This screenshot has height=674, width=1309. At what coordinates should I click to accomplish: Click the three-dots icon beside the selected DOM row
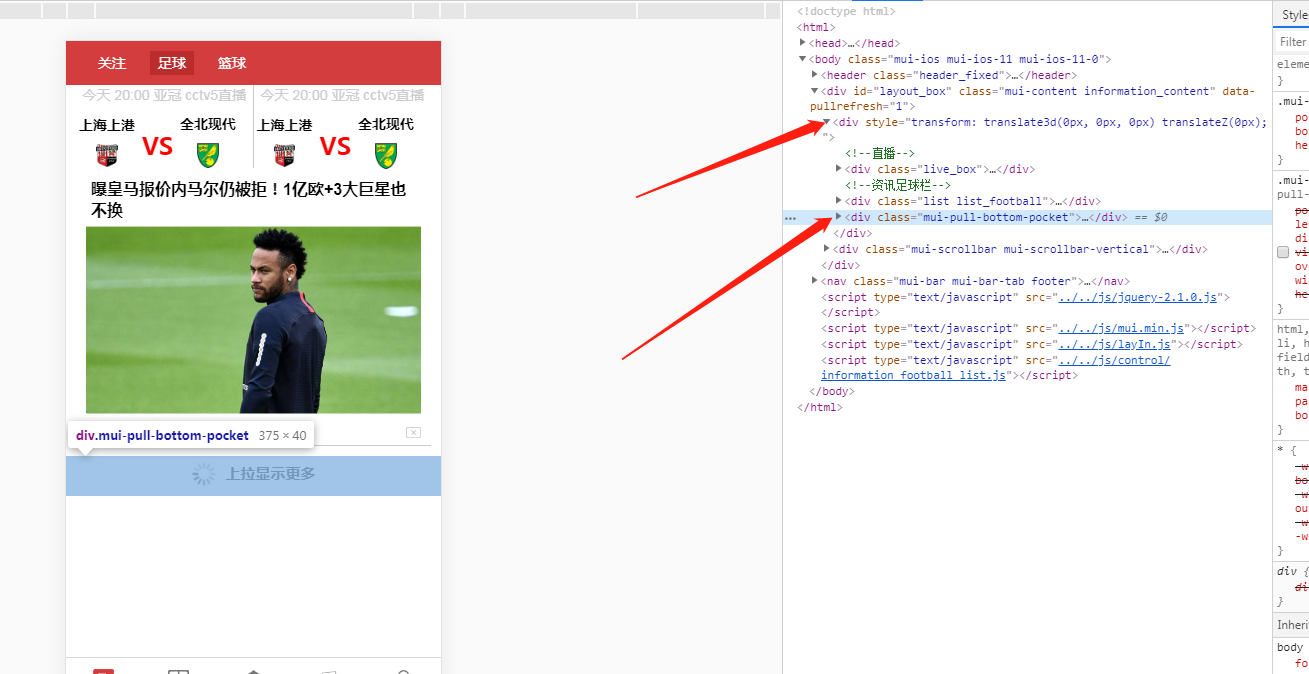click(x=790, y=217)
